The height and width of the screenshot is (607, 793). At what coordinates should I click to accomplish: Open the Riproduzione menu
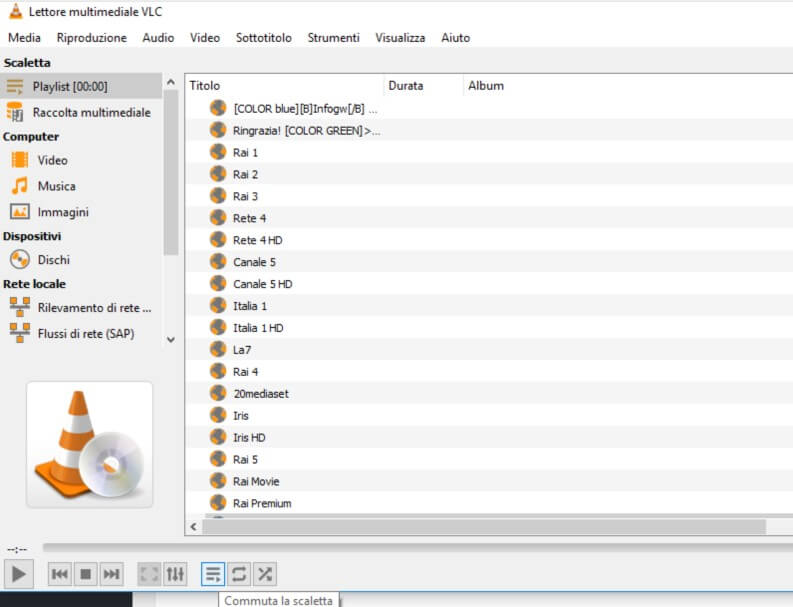pyautogui.click(x=92, y=38)
